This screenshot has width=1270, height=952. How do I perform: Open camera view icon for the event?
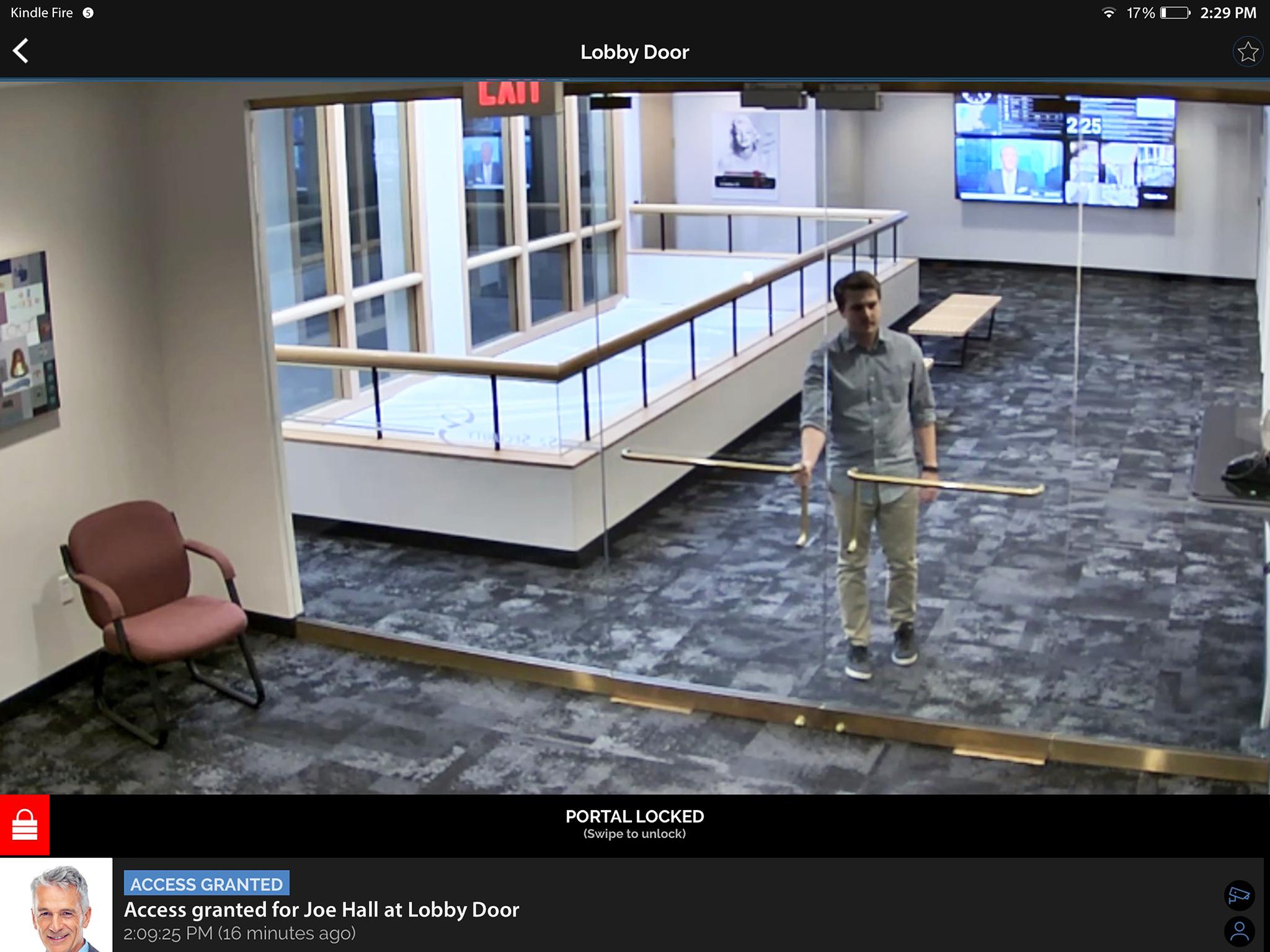1240,895
